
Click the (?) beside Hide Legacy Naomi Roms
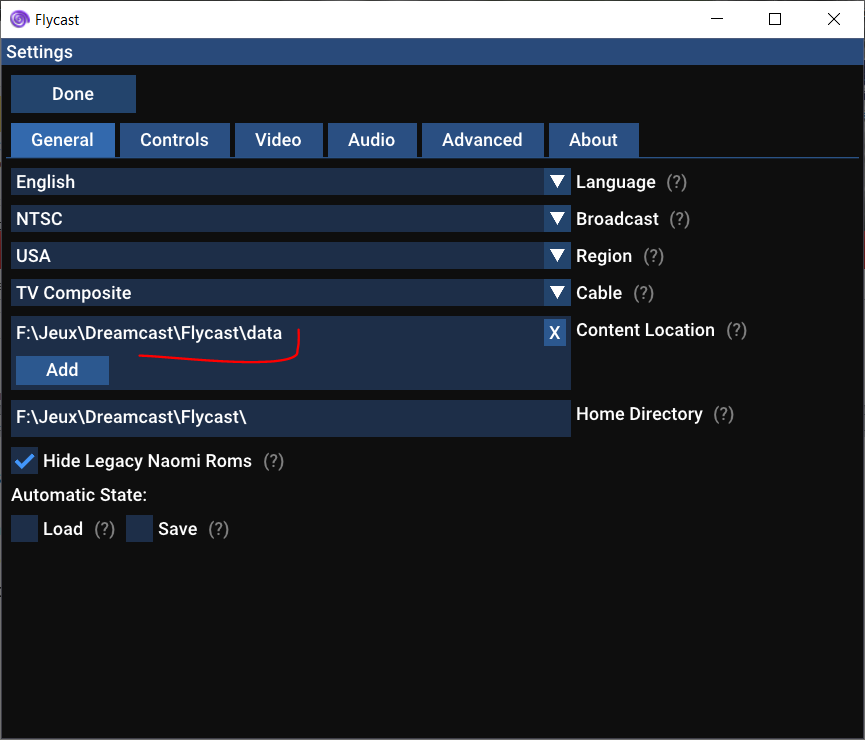(273, 461)
